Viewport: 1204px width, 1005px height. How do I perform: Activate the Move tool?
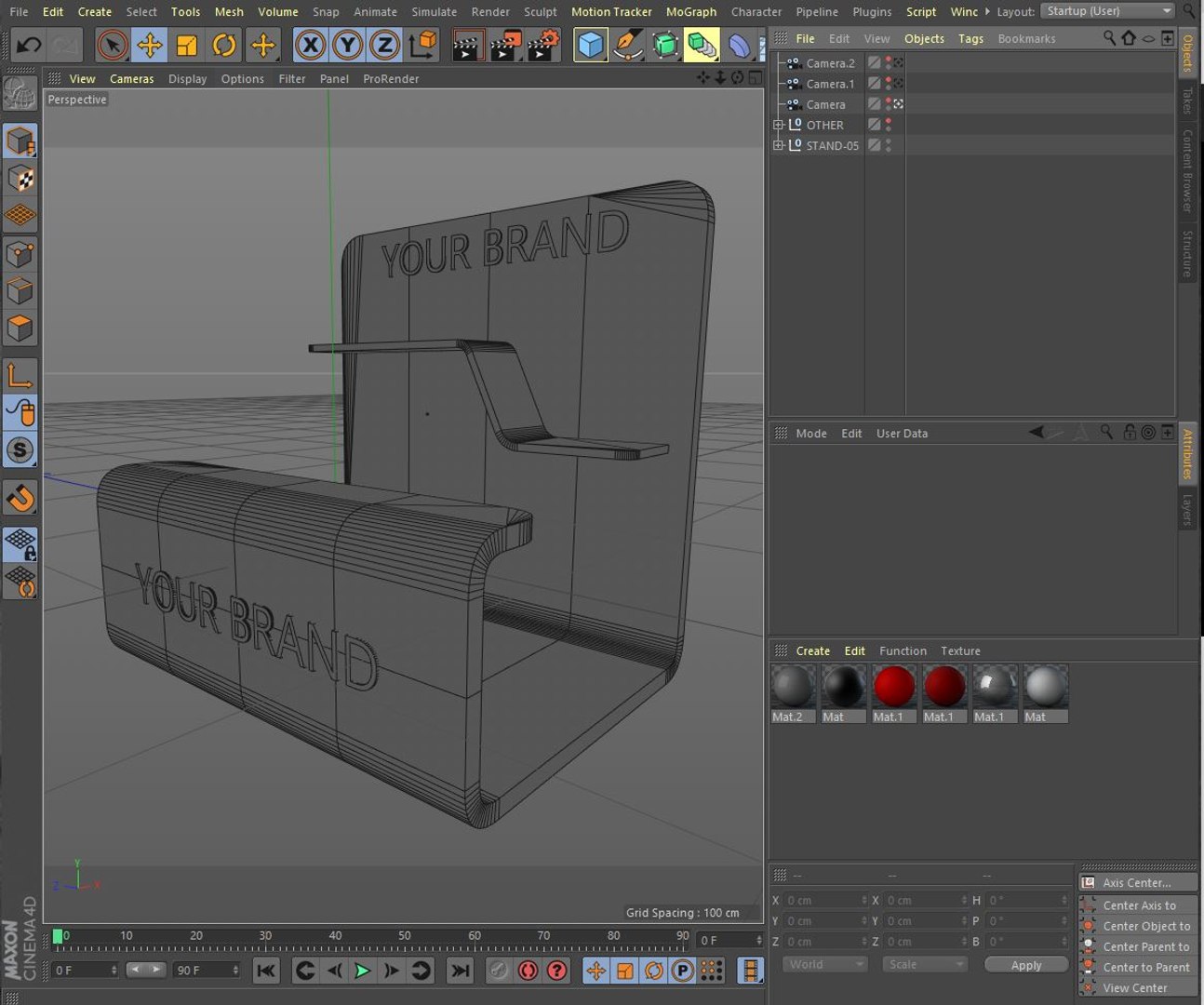point(150,45)
